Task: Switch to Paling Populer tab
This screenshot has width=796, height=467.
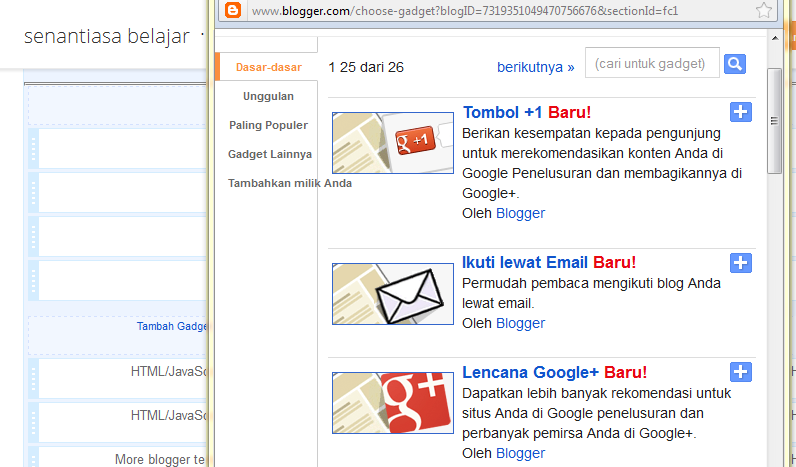Action: 268,125
